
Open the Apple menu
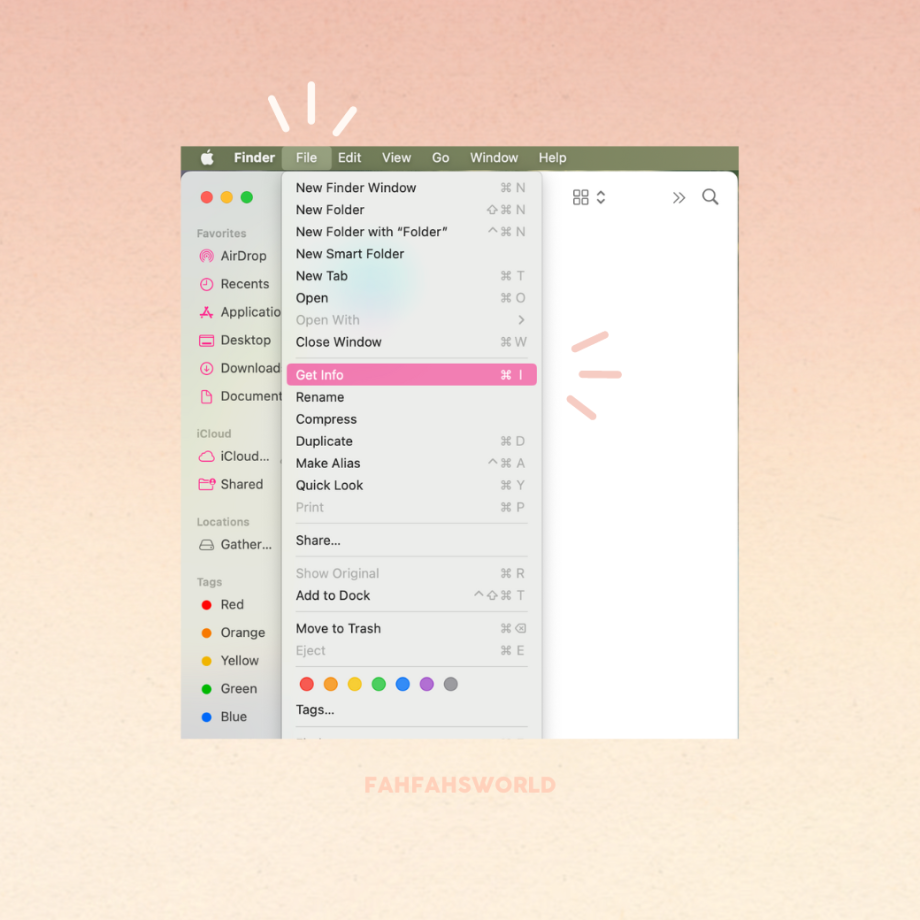(x=206, y=157)
